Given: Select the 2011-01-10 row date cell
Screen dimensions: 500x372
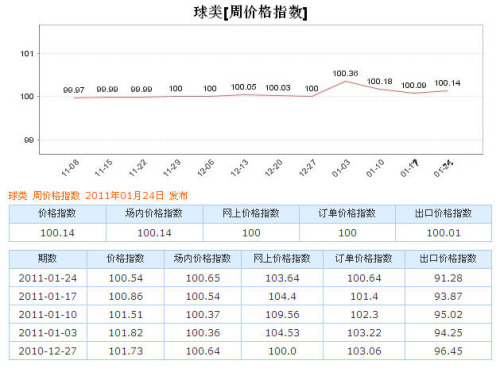Looking at the screenshot, I should click(48, 315).
